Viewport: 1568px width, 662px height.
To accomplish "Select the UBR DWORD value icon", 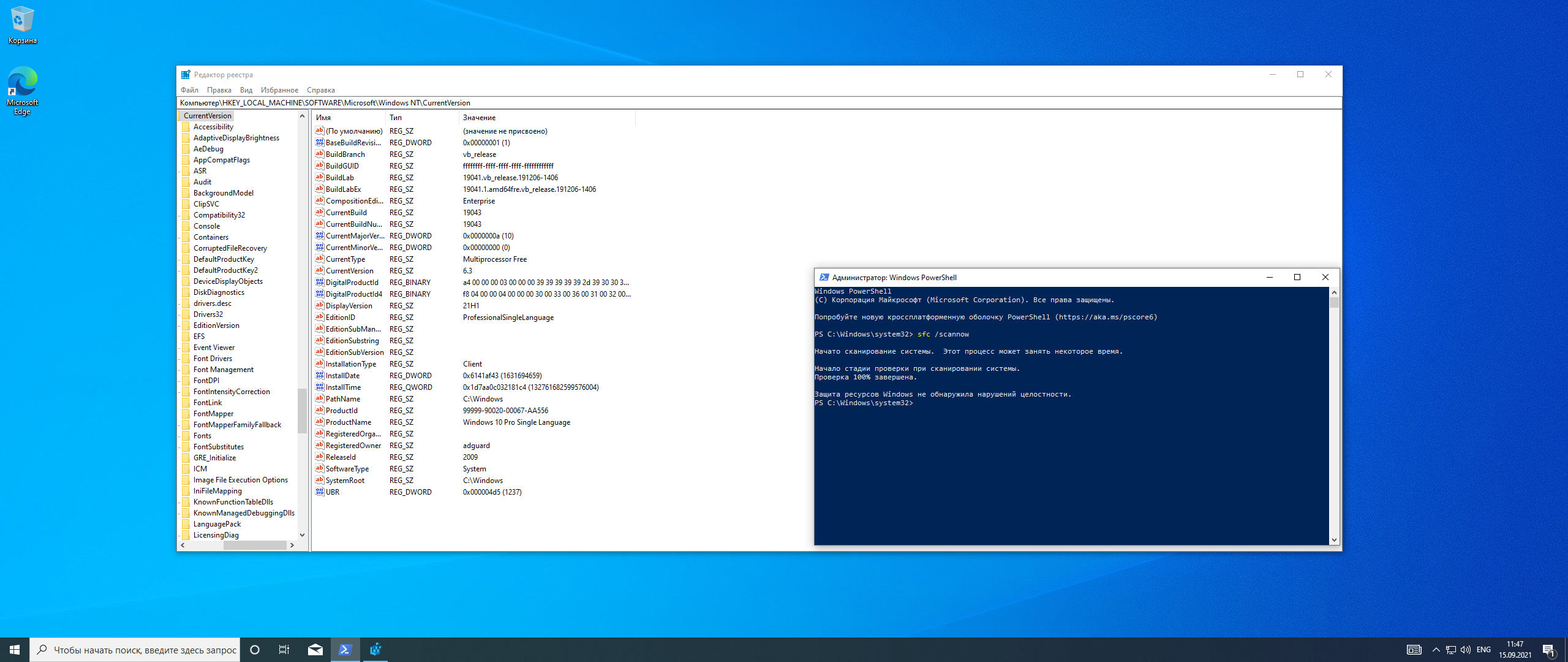I will point(320,492).
